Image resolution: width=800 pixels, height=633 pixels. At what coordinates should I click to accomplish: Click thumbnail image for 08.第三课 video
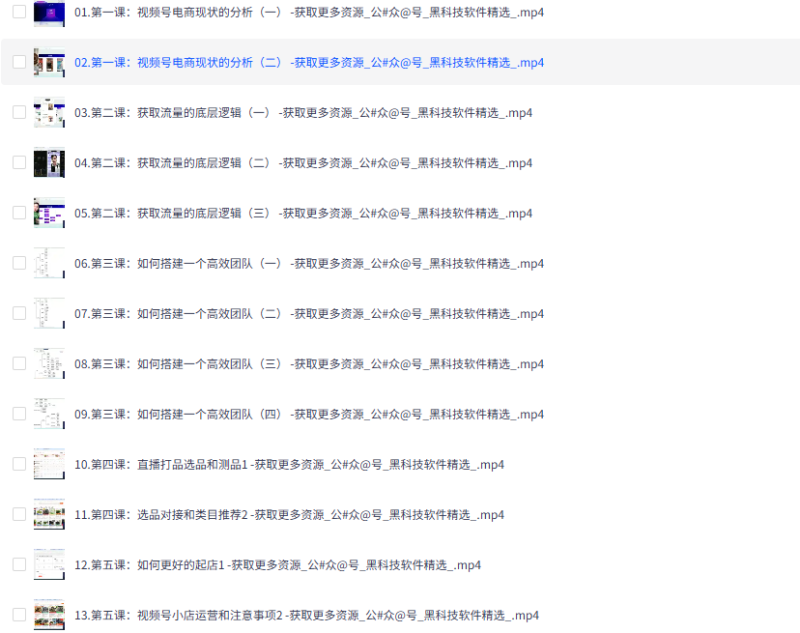click(49, 363)
